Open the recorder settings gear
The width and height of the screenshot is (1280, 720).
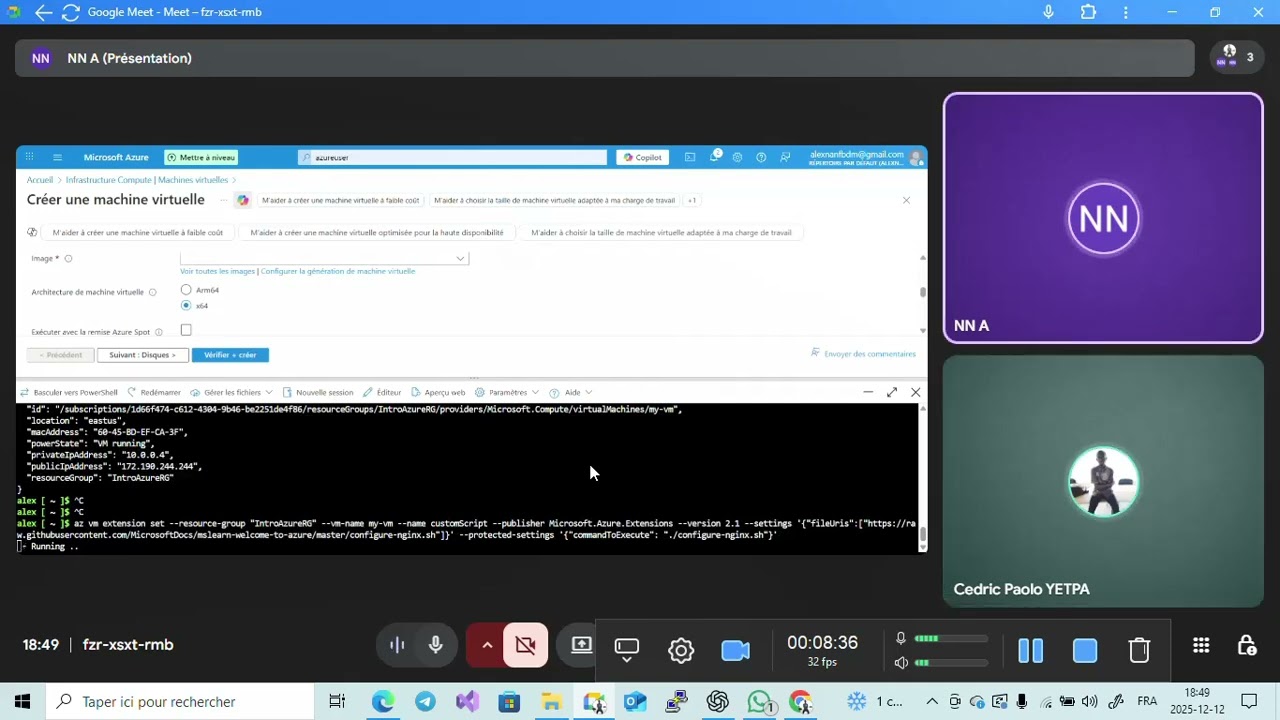coord(681,650)
